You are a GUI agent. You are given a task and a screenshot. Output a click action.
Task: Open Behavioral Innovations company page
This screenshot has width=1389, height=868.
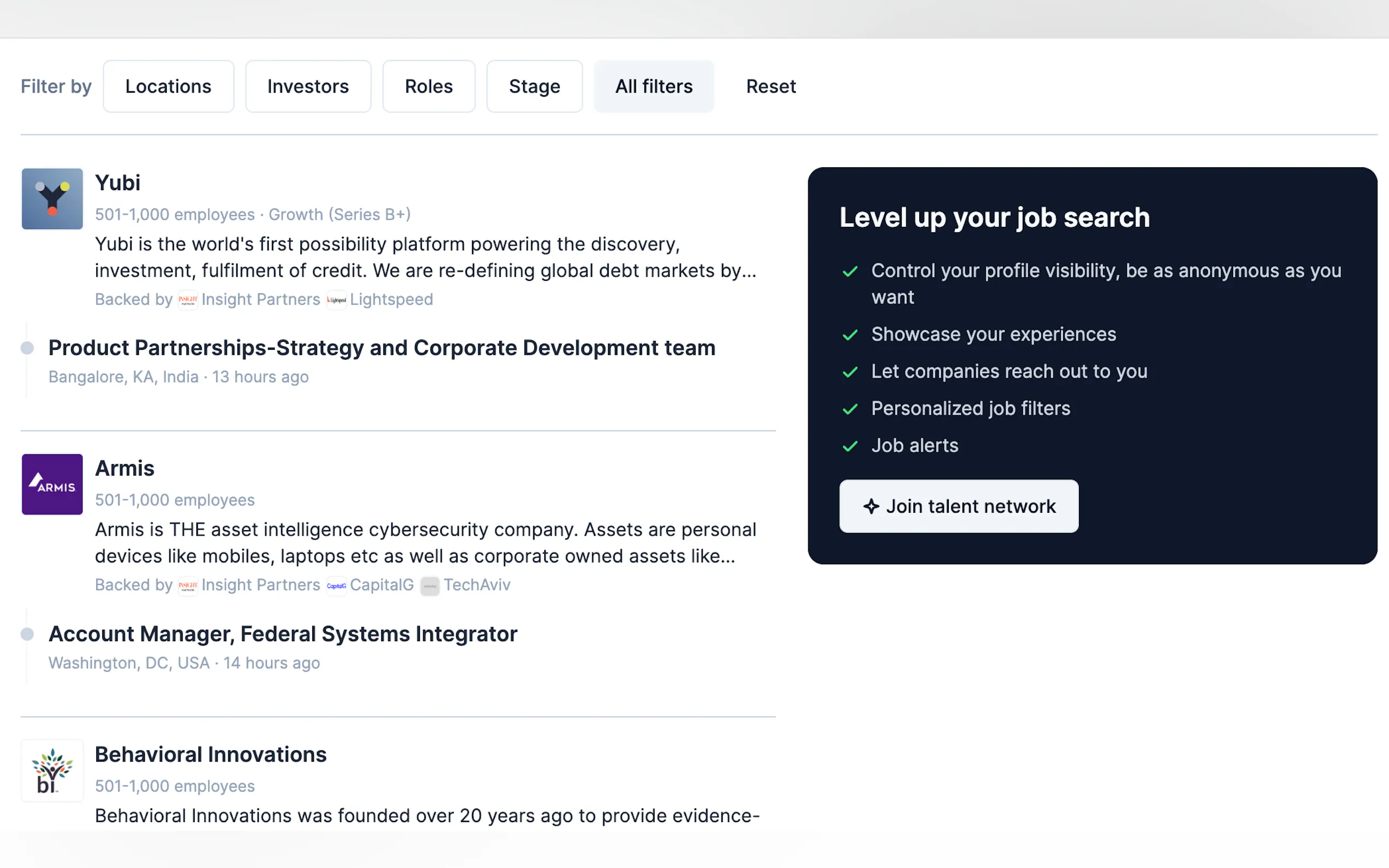tap(210, 754)
